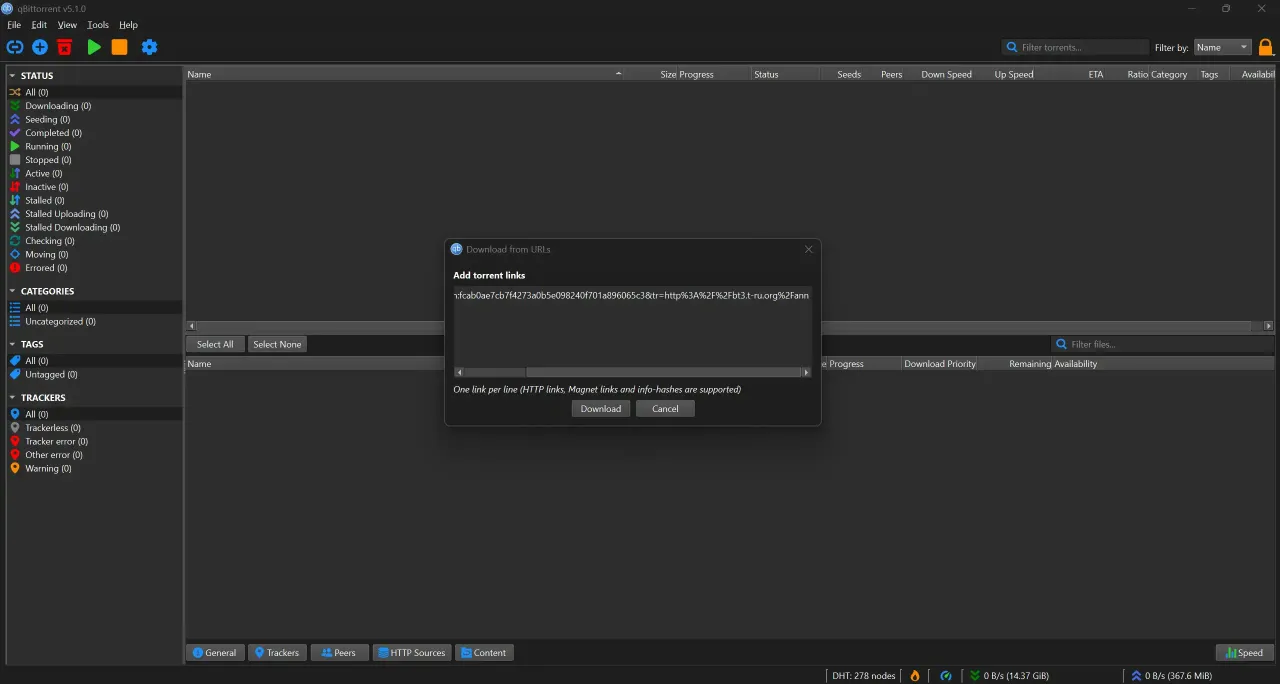The image size is (1280, 684).
Task: Click the Select All button
Action: [215, 344]
